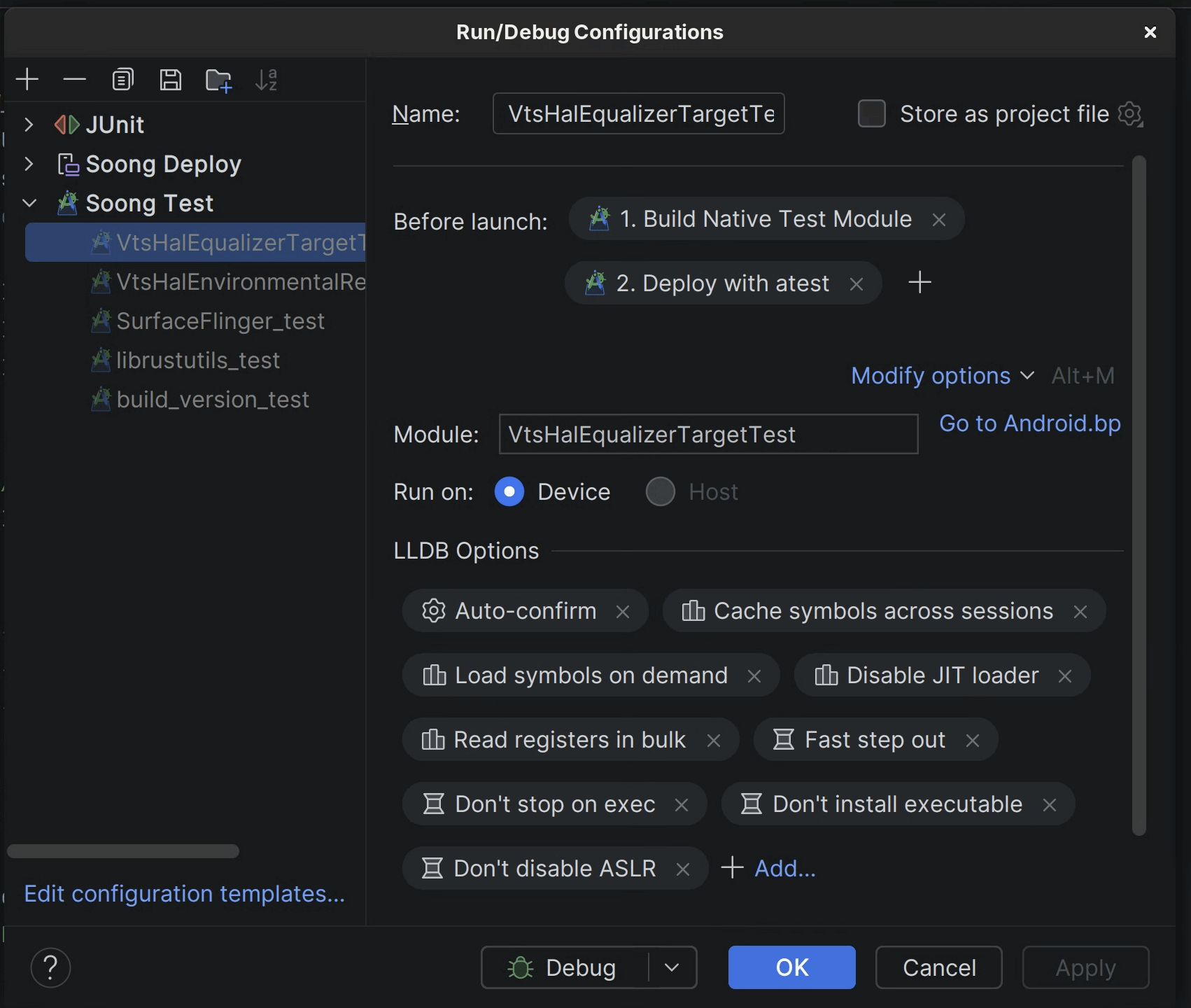Viewport: 1191px width, 1008px height.
Task: Open the Debug button dropdown arrow
Action: pos(672,967)
